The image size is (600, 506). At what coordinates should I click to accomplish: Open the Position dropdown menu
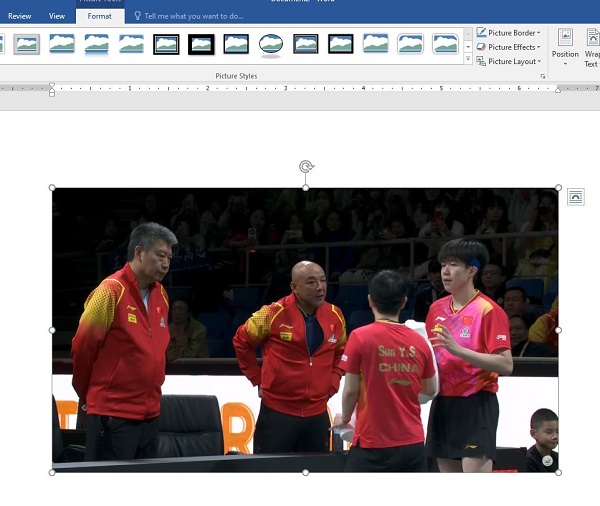(565, 47)
